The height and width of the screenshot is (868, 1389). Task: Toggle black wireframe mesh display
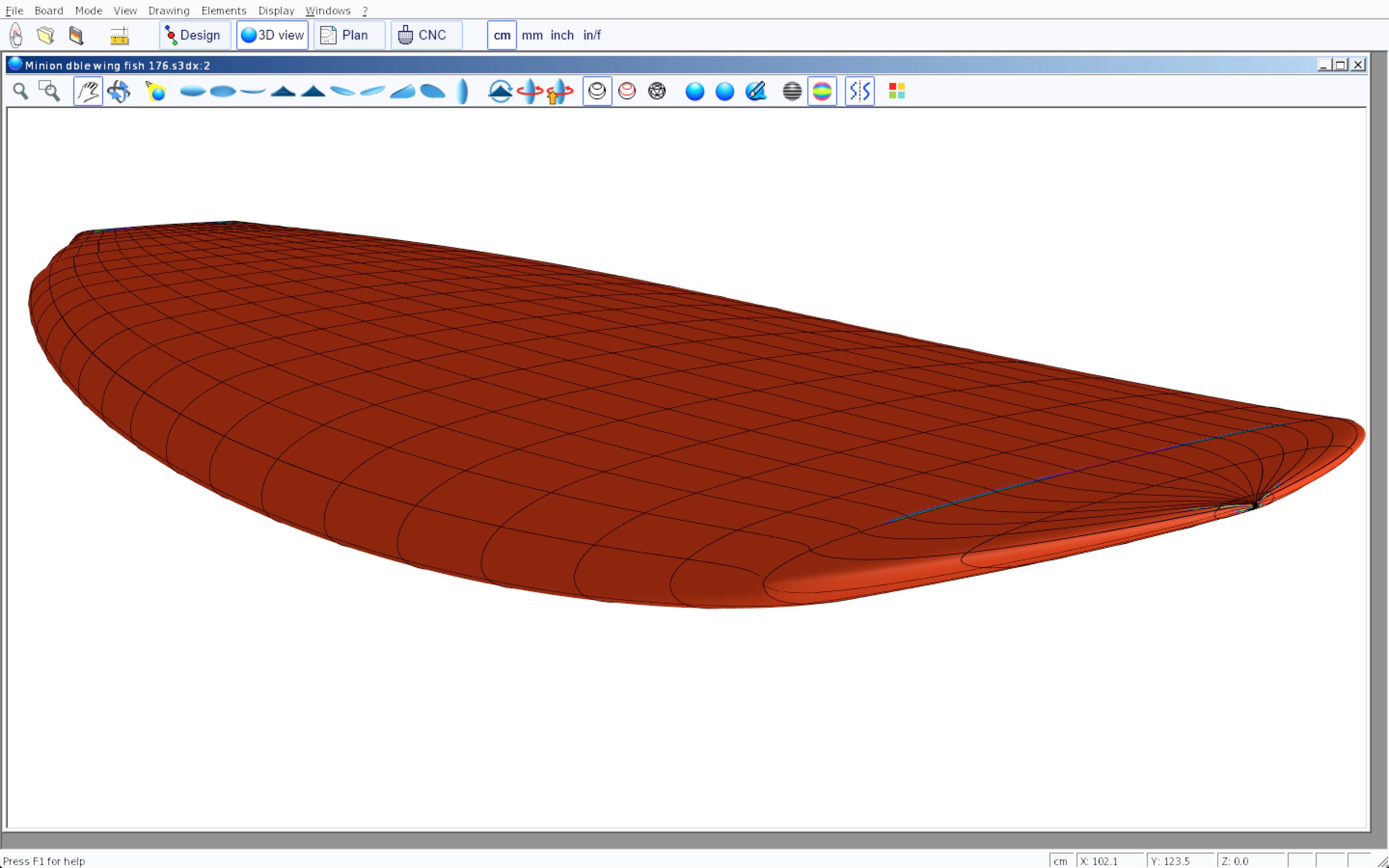pyautogui.click(x=656, y=91)
